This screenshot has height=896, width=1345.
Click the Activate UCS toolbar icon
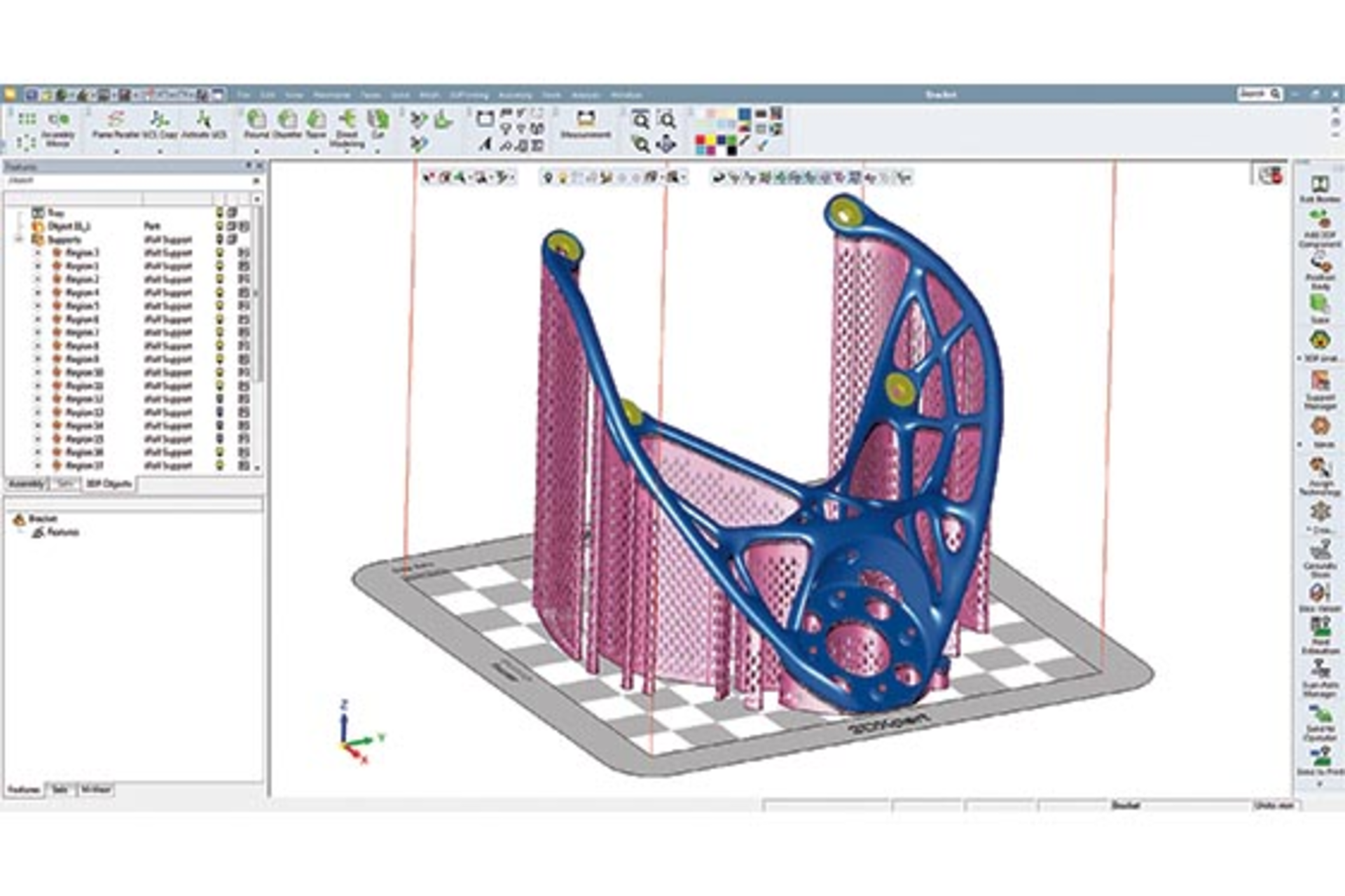pos(203,120)
